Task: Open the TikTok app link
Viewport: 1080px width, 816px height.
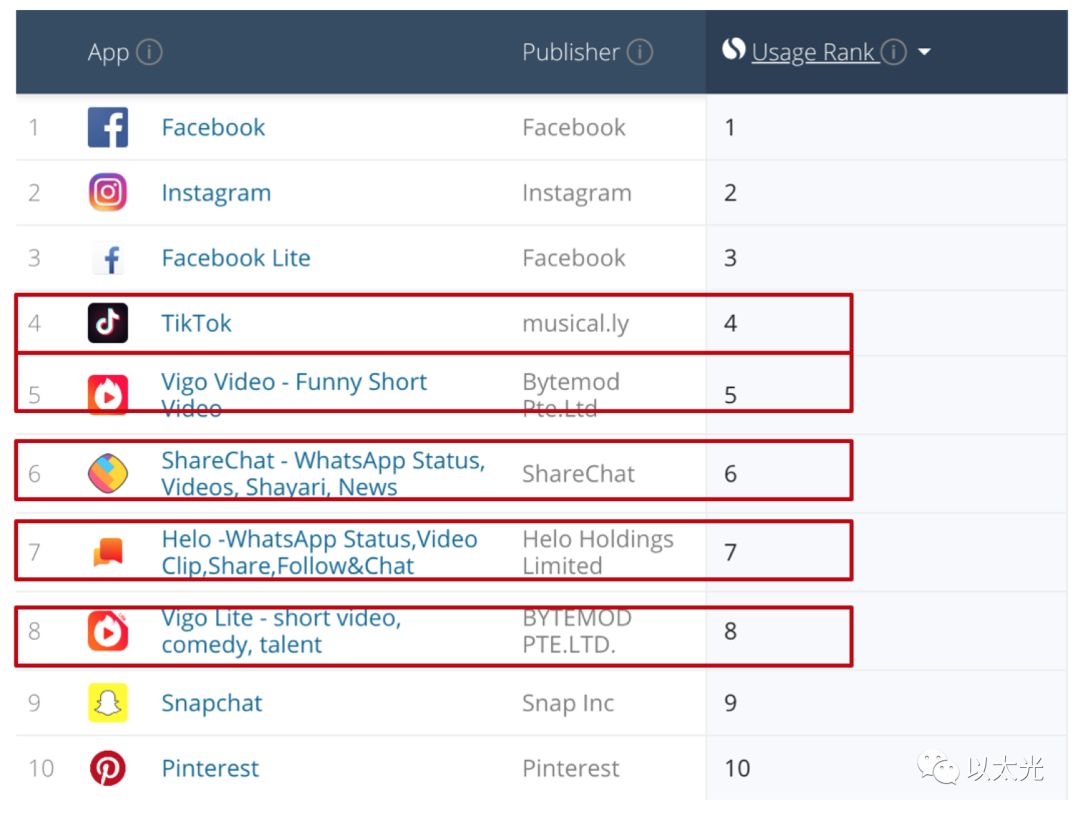Action: click(x=196, y=324)
